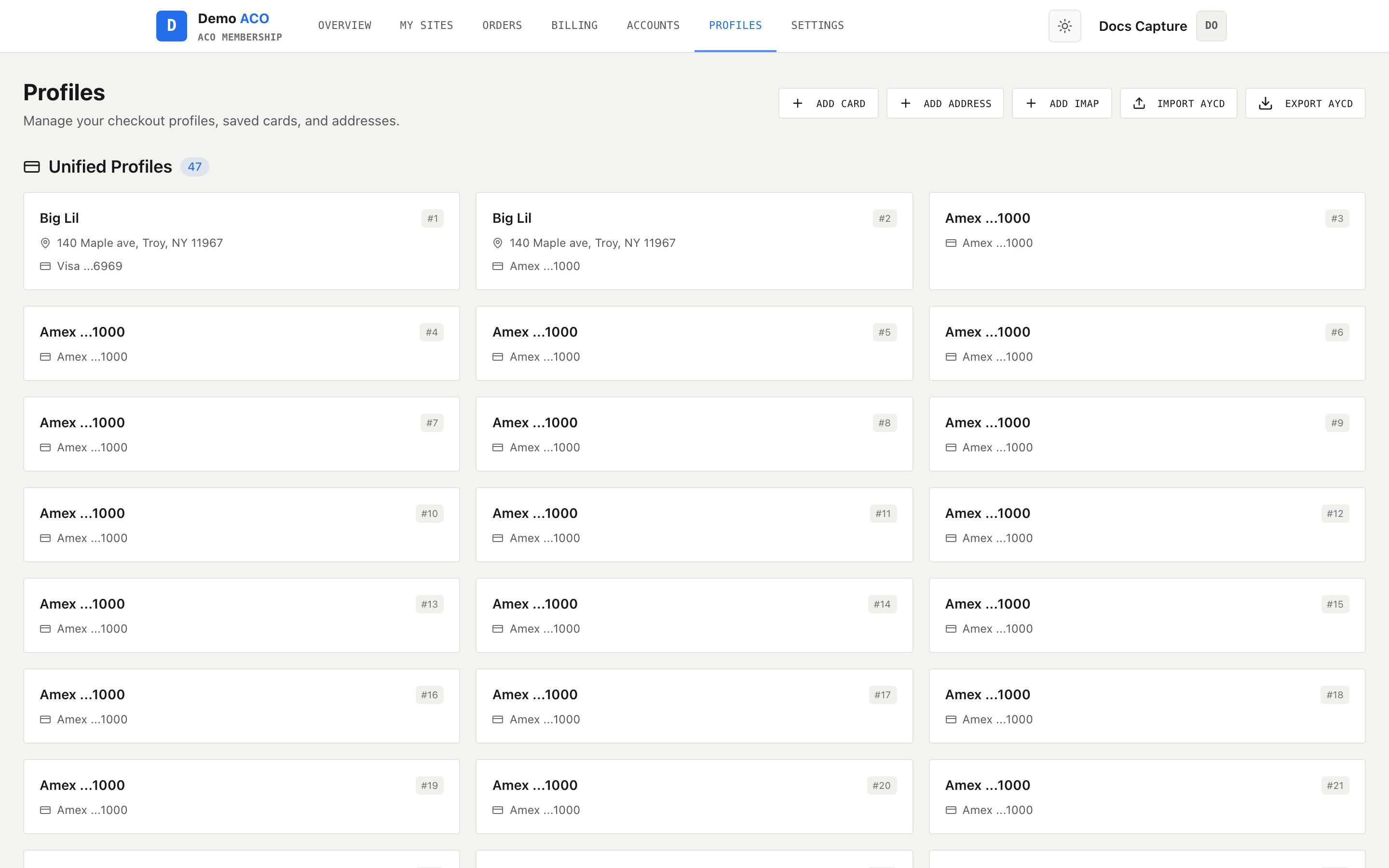Open the Billing tab

point(574,26)
